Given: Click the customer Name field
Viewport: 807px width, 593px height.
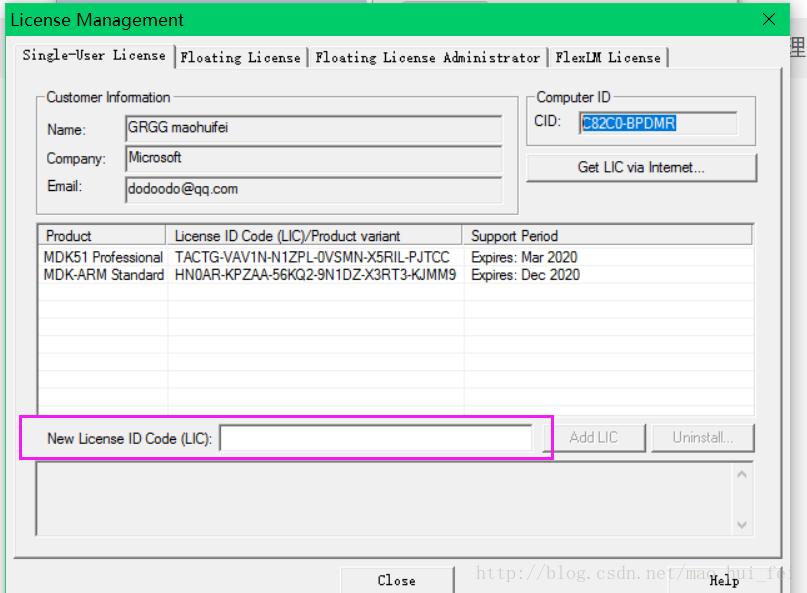Looking at the screenshot, I should [313, 128].
